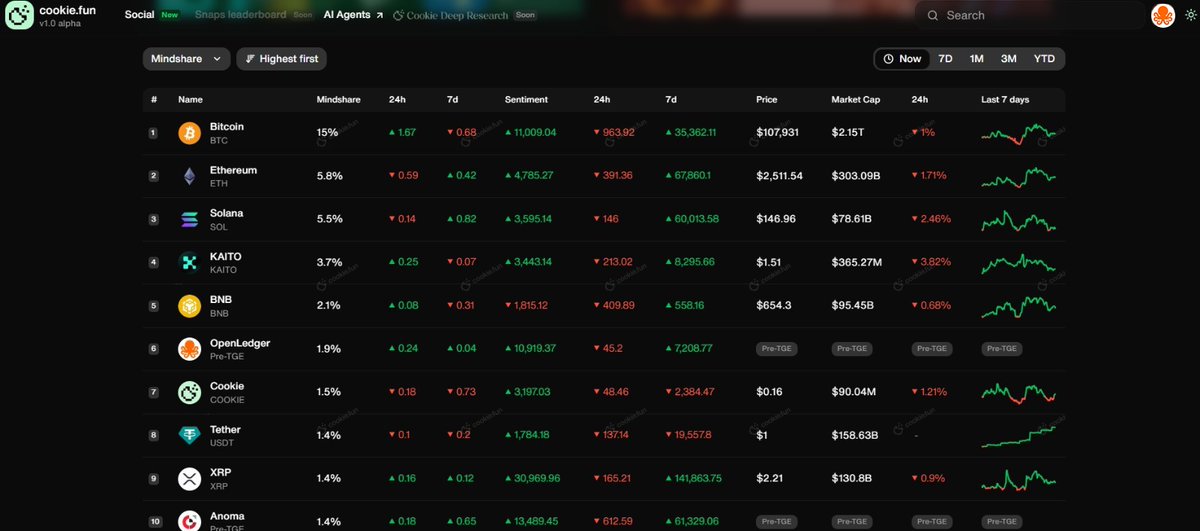Viewport: 1200px width, 531px height.
Task: Click the OpenLedger project icon
Action: 189,349
